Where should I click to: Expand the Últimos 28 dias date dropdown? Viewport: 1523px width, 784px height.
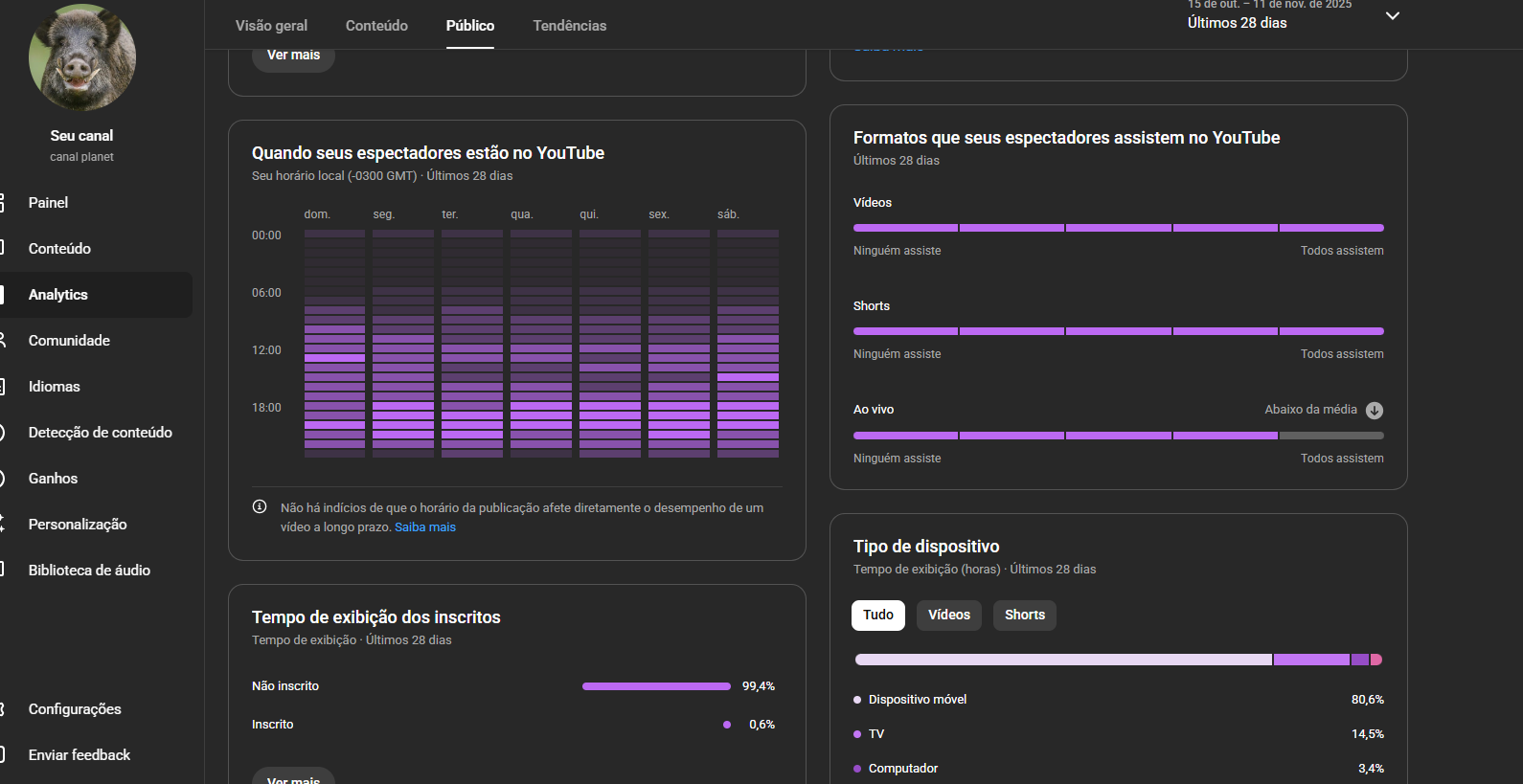(x=1392, y=16)
